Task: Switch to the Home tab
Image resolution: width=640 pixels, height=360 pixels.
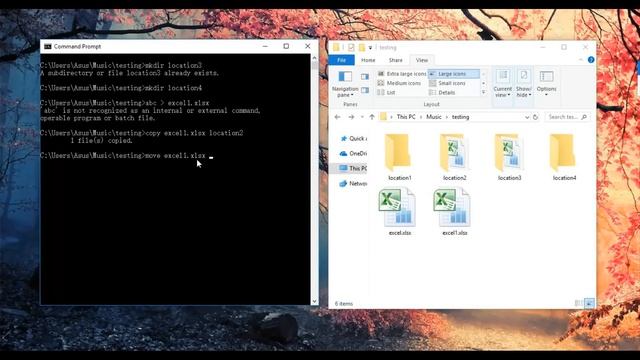Action: coord(368,60)
